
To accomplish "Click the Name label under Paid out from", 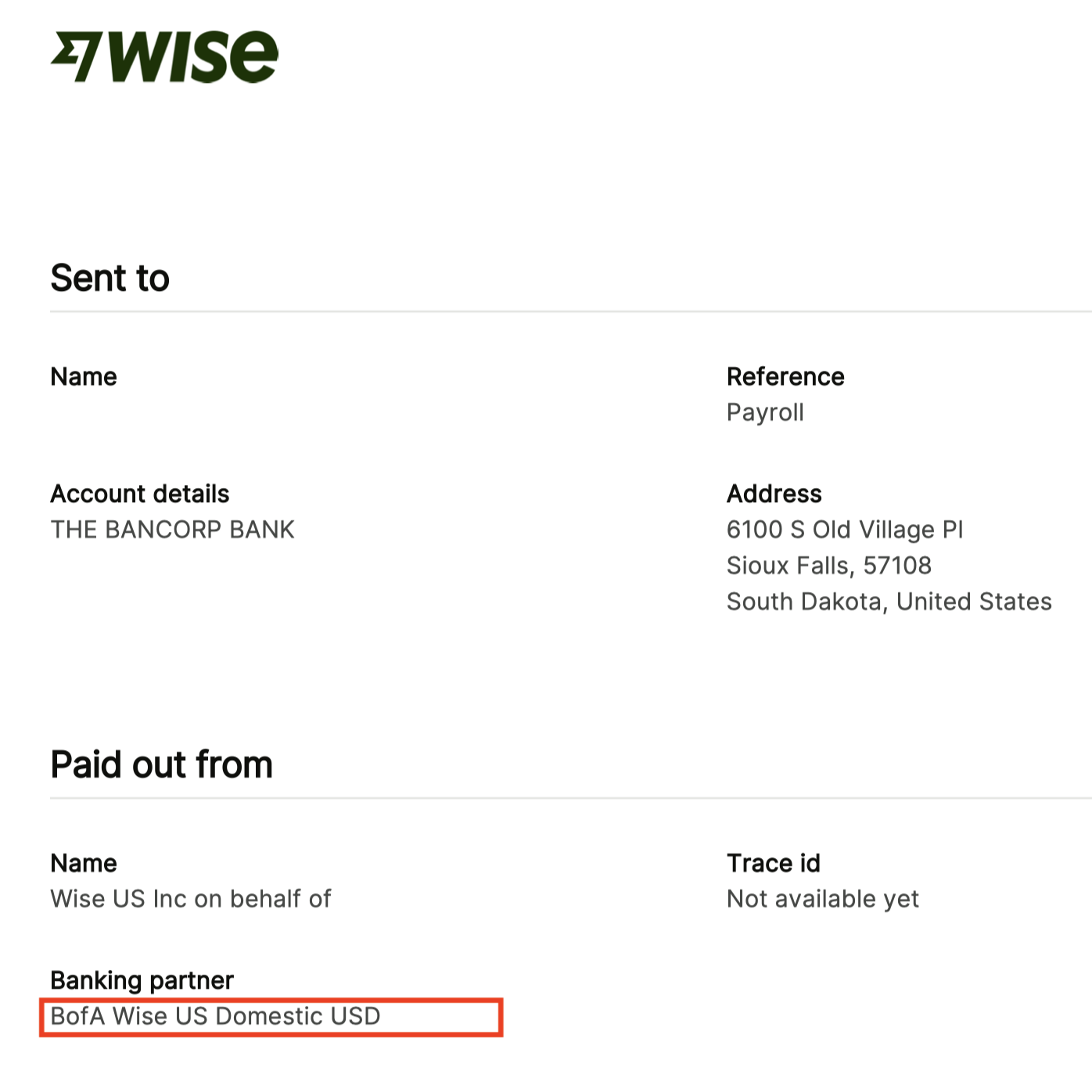I will coord(84,863).
